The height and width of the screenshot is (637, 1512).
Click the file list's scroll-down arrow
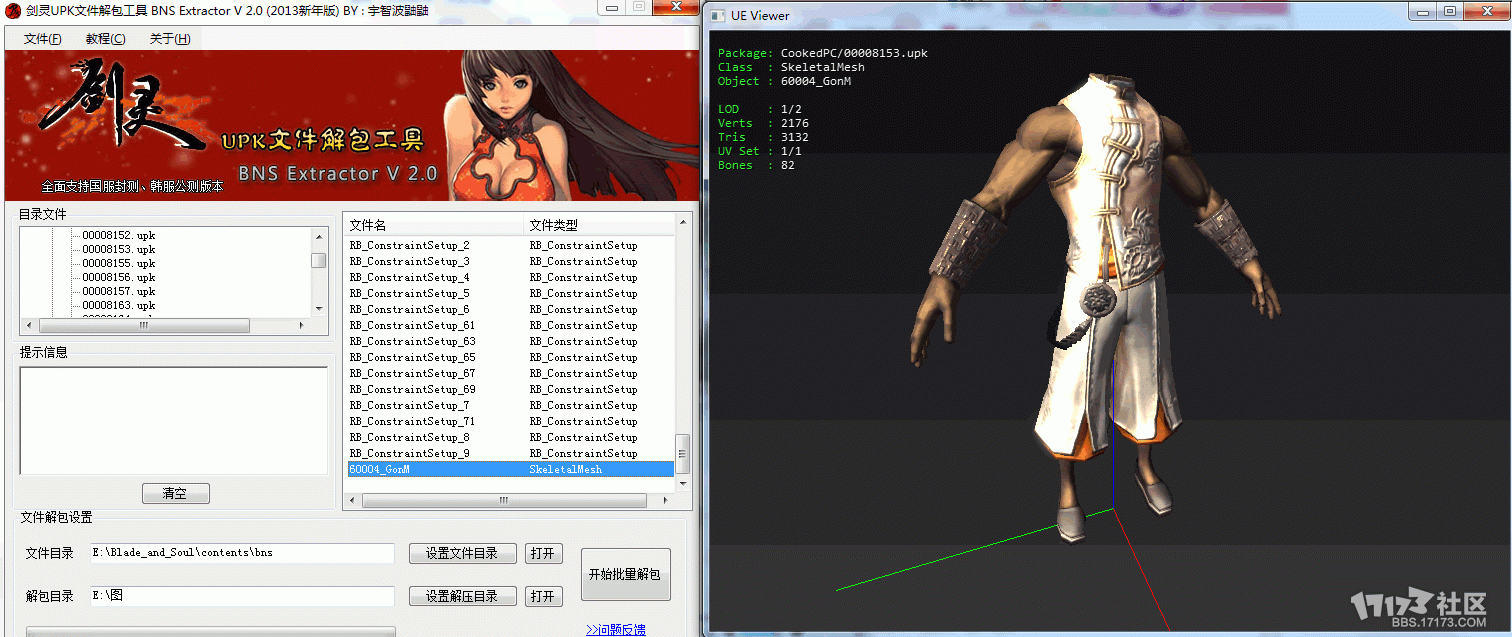pyautogui.click(x=683, y=484)
